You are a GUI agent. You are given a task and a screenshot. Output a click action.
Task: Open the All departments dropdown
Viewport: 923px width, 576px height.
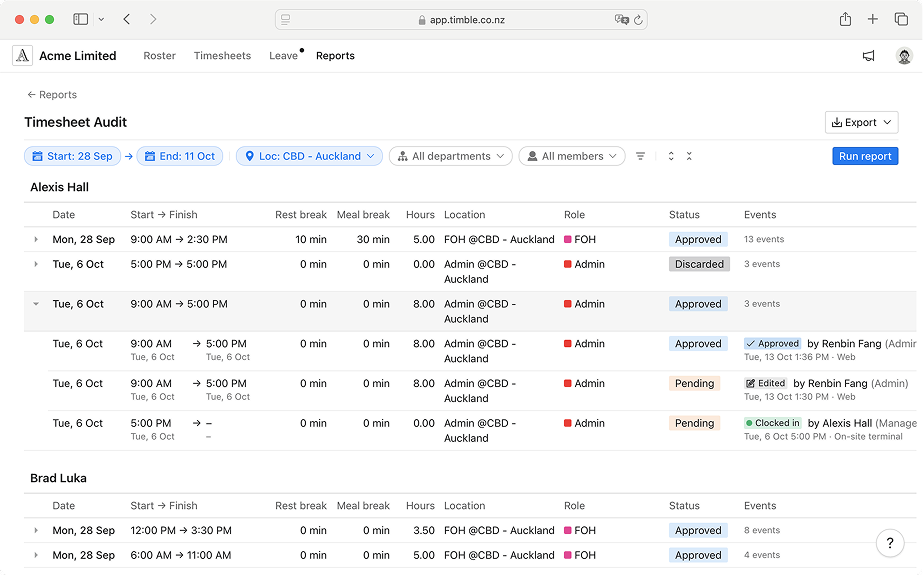pos(450,156)
